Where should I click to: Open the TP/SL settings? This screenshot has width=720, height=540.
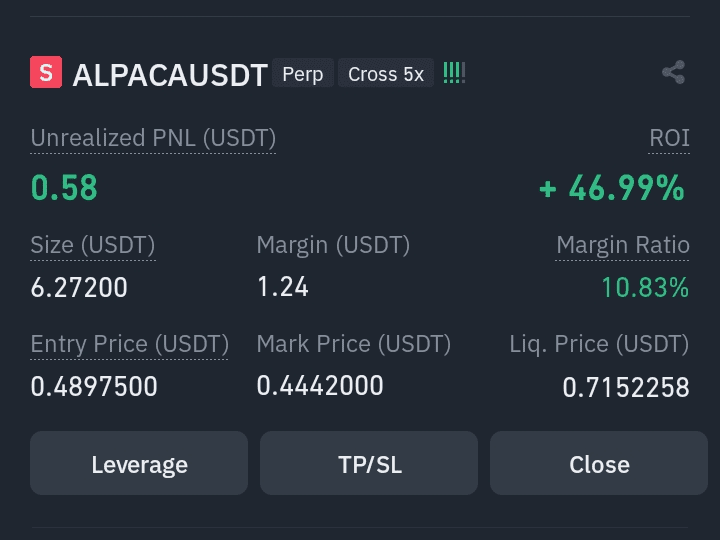[x=369, y=463]
